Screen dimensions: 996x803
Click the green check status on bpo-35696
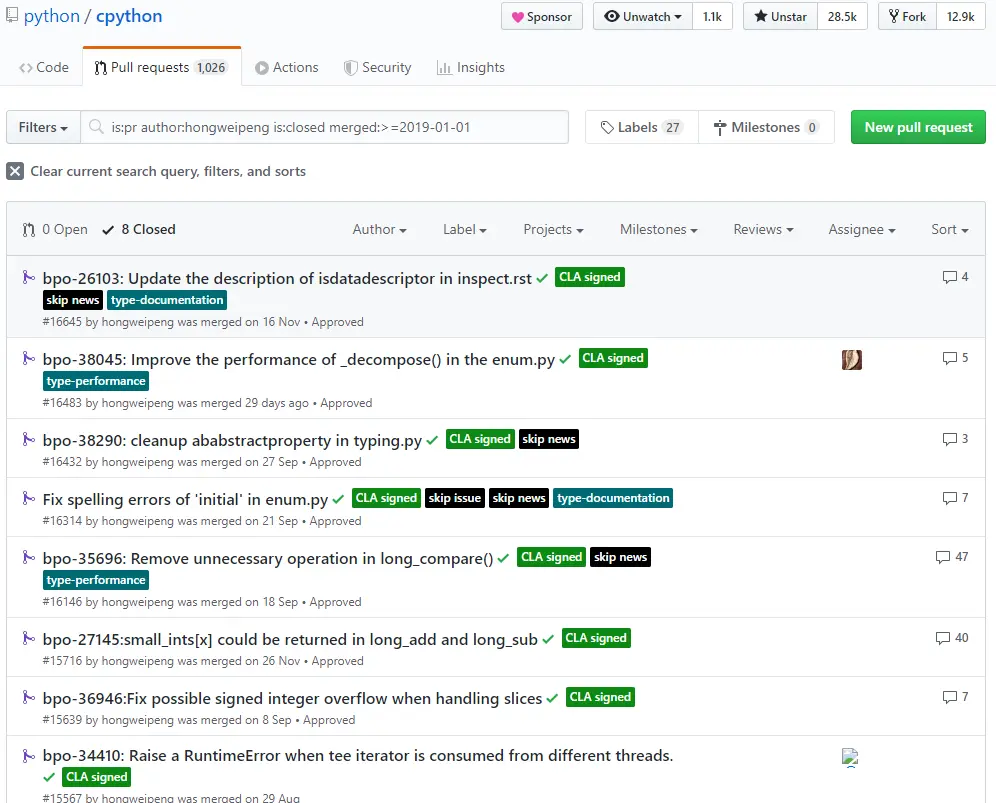pos(503,558)
